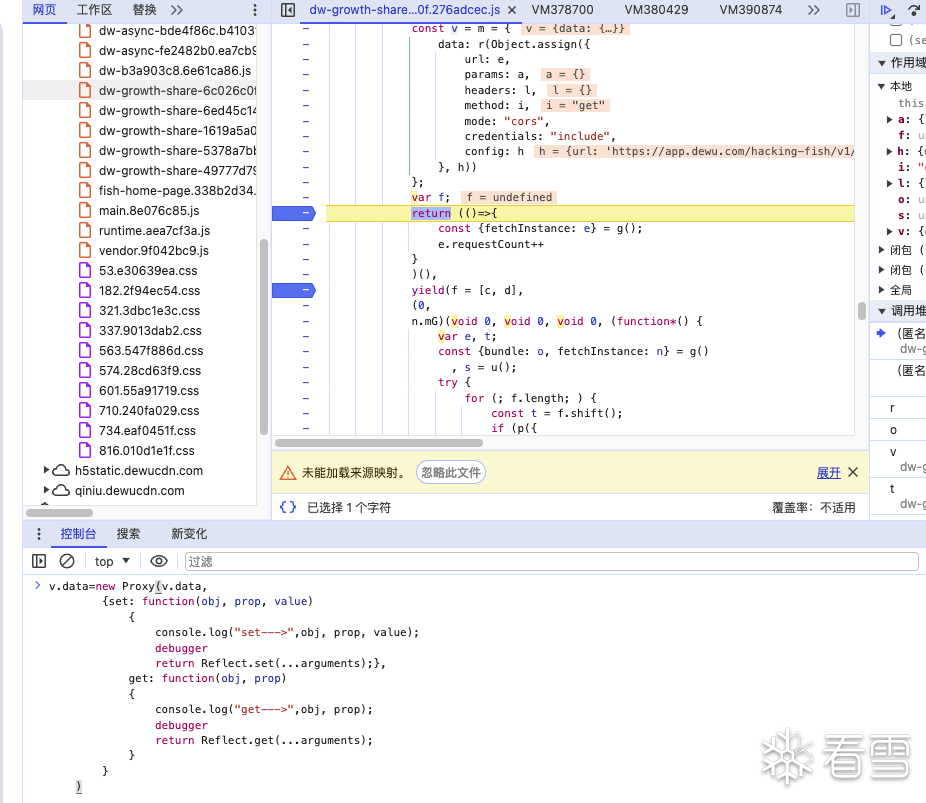The height and width of the screenshot is (803, 926).
Task: Toggle breakpoint on the yield line
Action: 294,290
